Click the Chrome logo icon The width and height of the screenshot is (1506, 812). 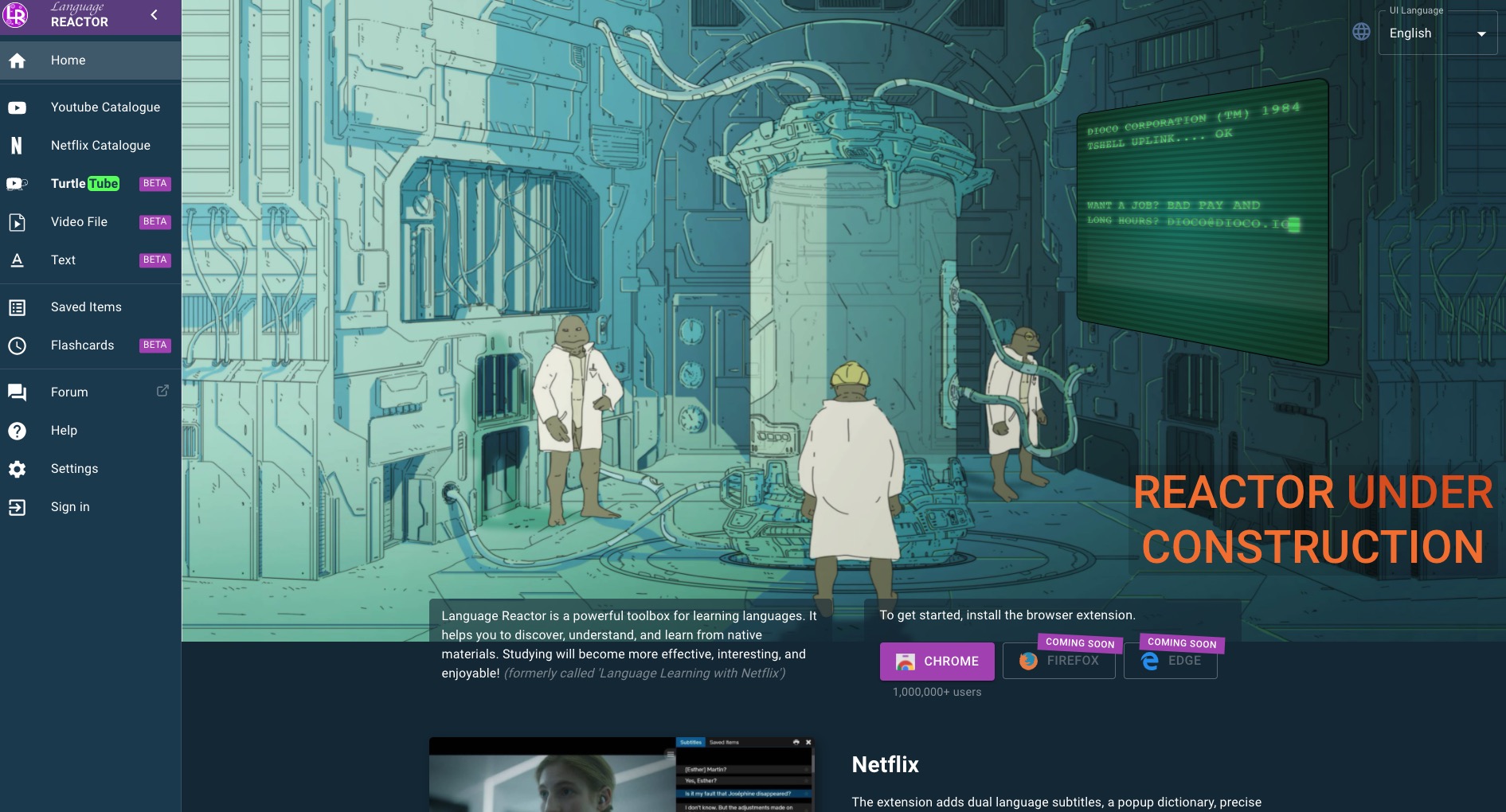point(905,662)
